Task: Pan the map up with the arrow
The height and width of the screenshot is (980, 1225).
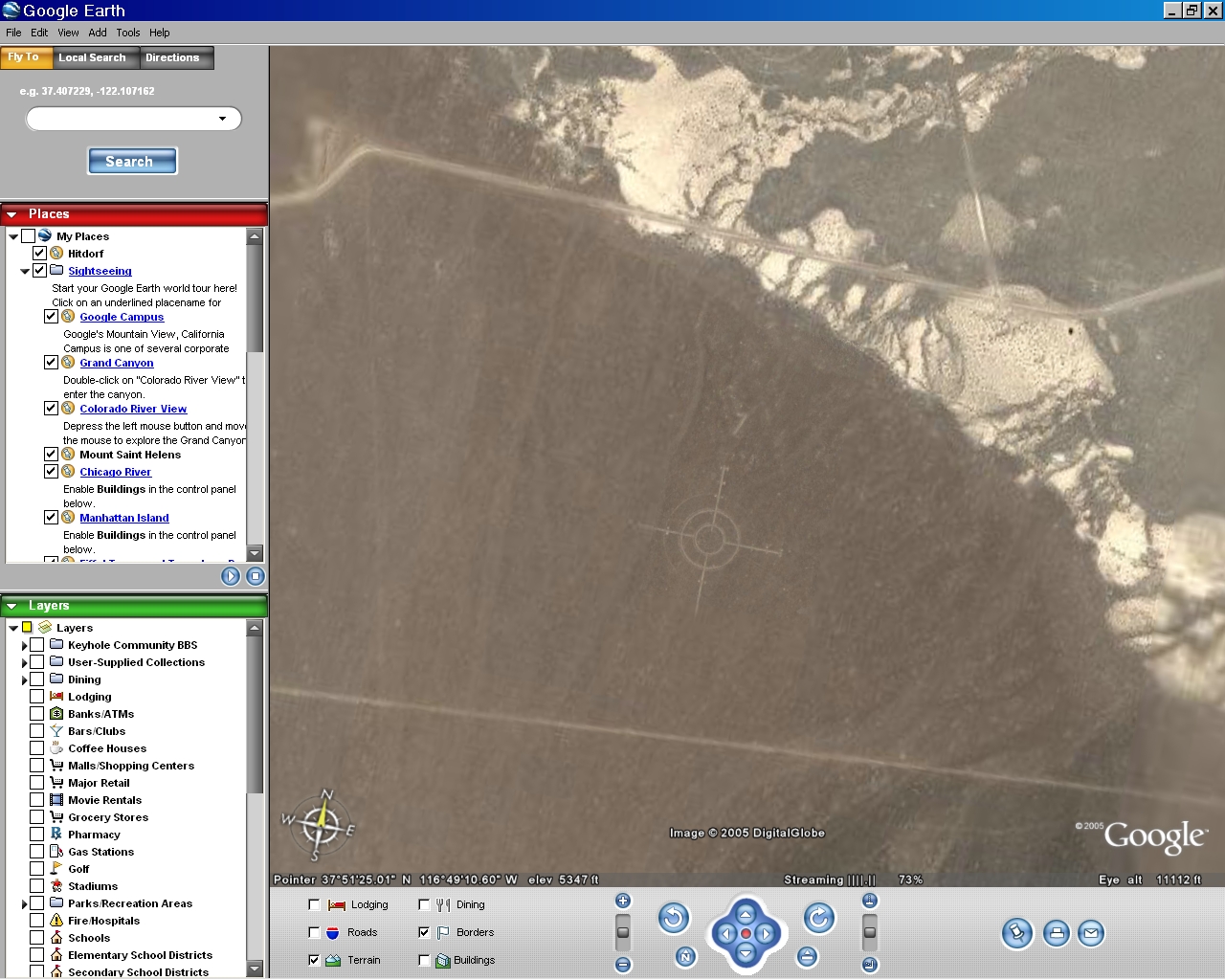Action: (x=746, y=914)
